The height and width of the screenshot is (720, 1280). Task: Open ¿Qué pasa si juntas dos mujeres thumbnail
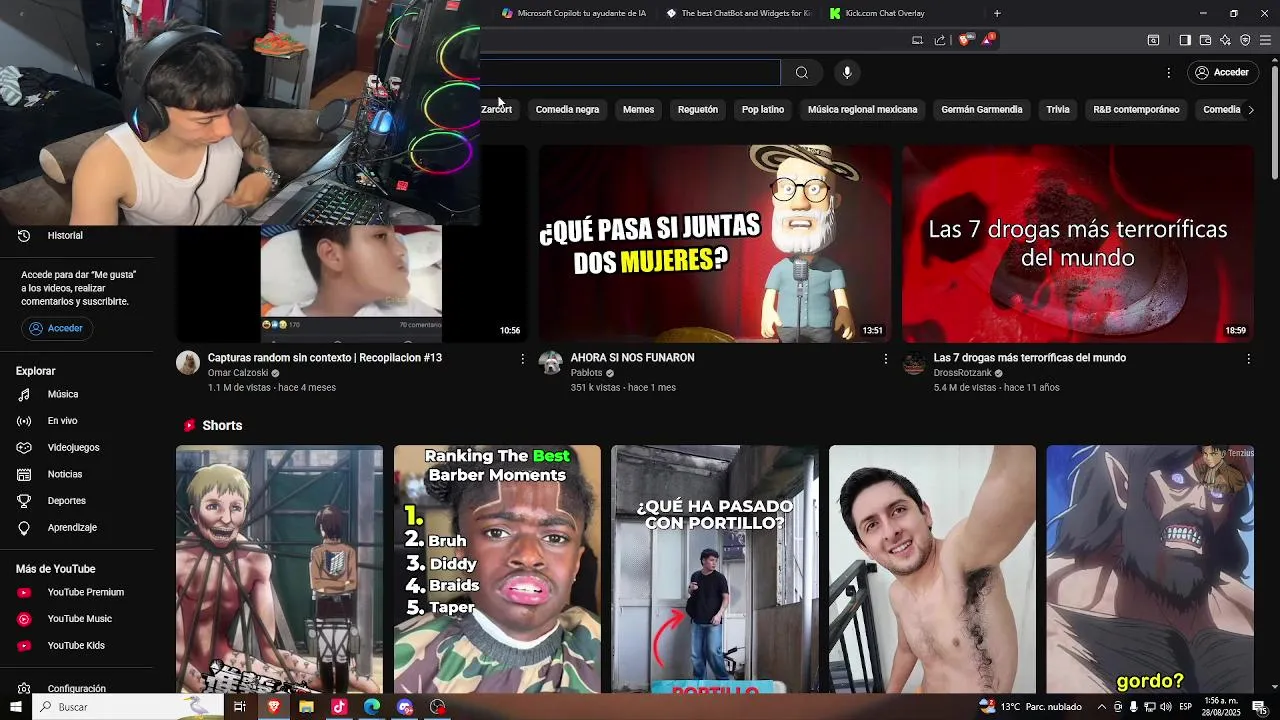point(714,243)
